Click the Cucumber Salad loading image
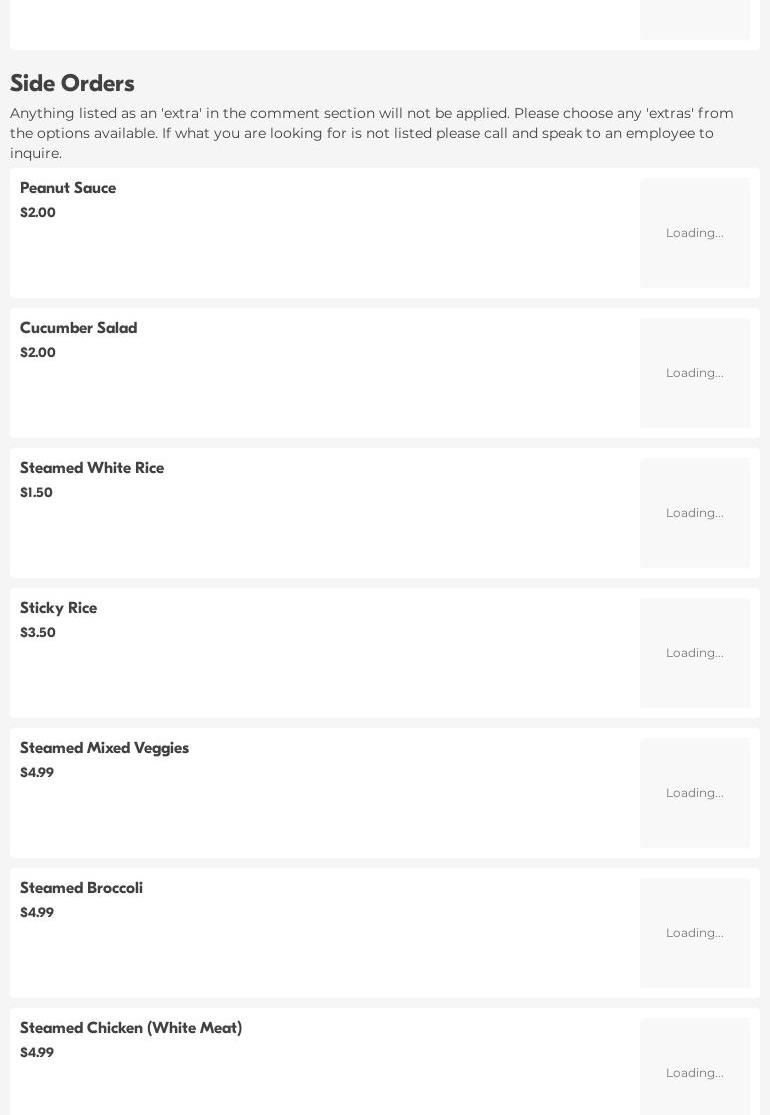This screenshot has height=1115, width=770. point(694,373)
